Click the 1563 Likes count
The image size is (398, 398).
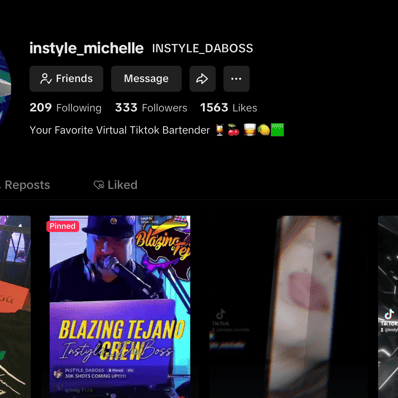point(229,108)
